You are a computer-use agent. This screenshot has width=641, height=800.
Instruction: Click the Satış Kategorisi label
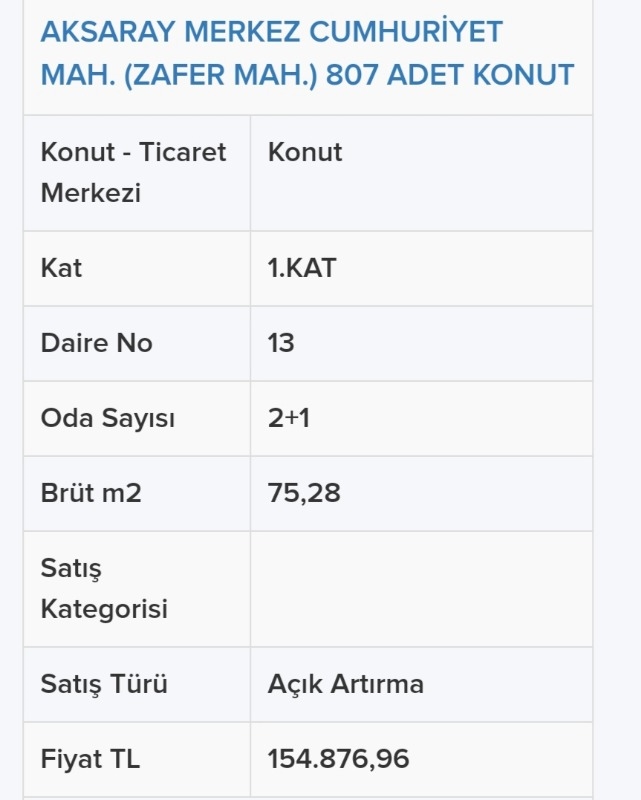click(104, 589)
